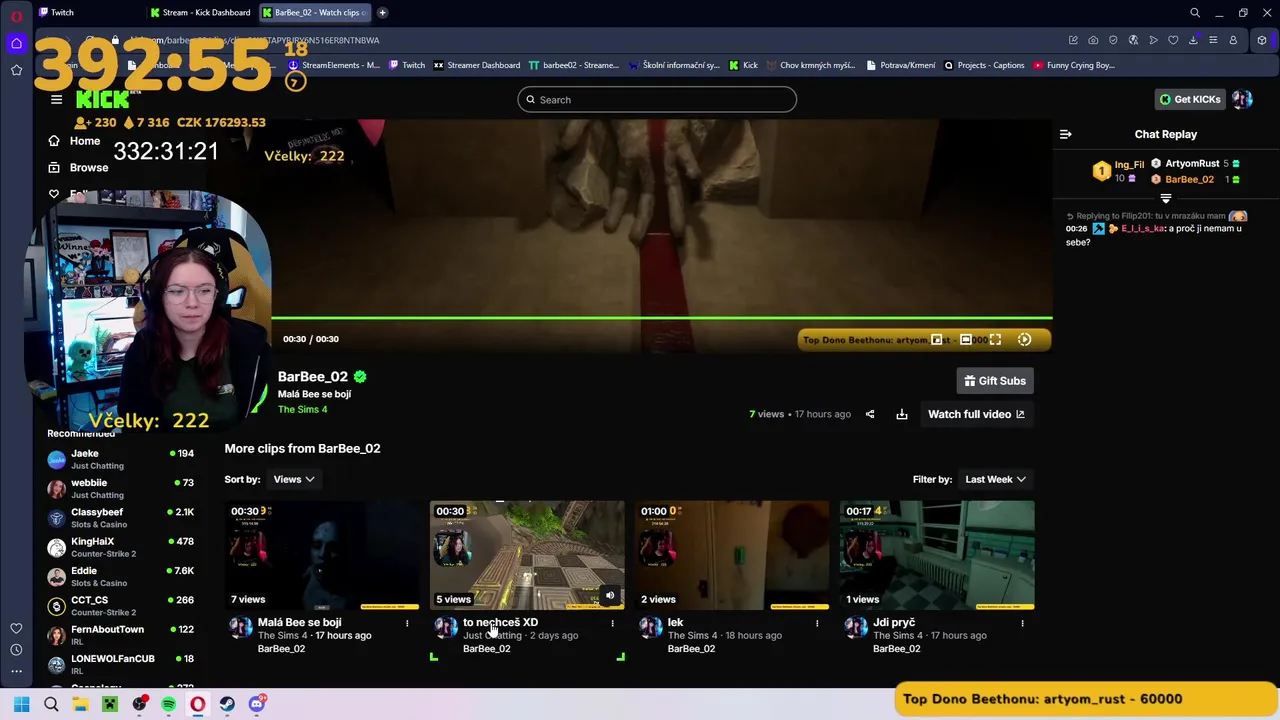Open recommended channel Eddie
The height and width of the screenshot is (720, 1280).
(x=120, y=577)
